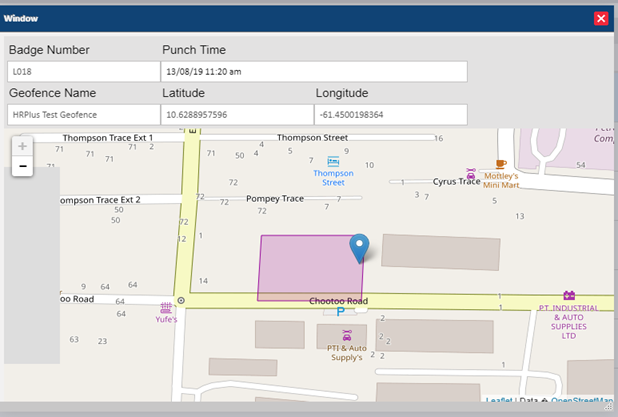Close the Window dialog with red X
Viewport: 618px width, 417px height.
(x=601, y=19)
